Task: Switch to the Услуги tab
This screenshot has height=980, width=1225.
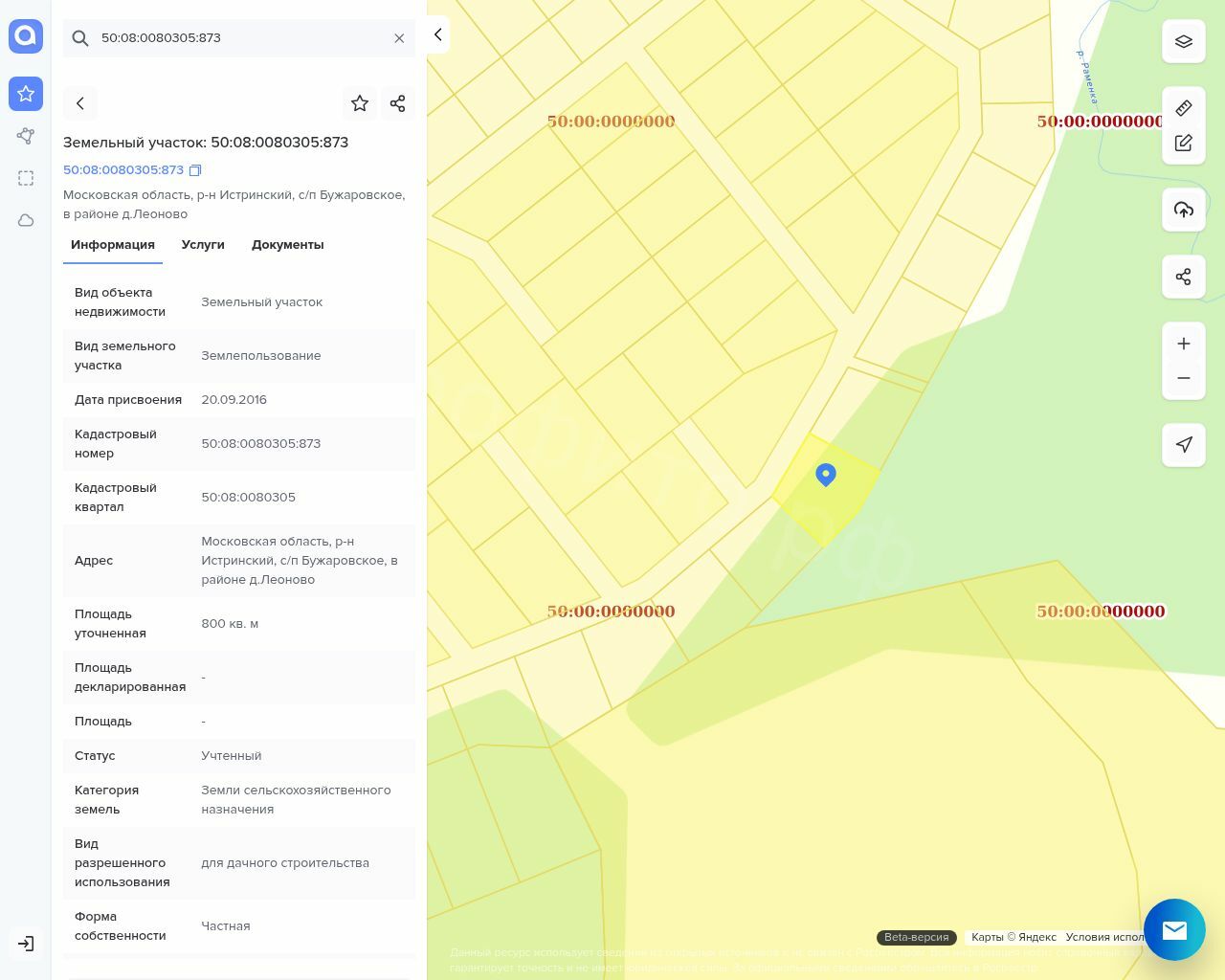Action: 203,245
